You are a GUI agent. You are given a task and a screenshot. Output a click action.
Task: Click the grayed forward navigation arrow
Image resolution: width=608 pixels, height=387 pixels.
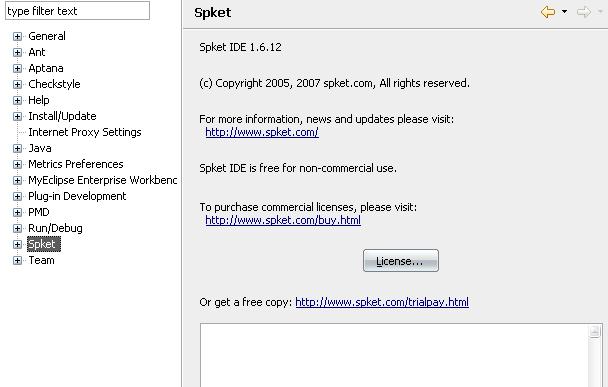[x=584, y=12]
